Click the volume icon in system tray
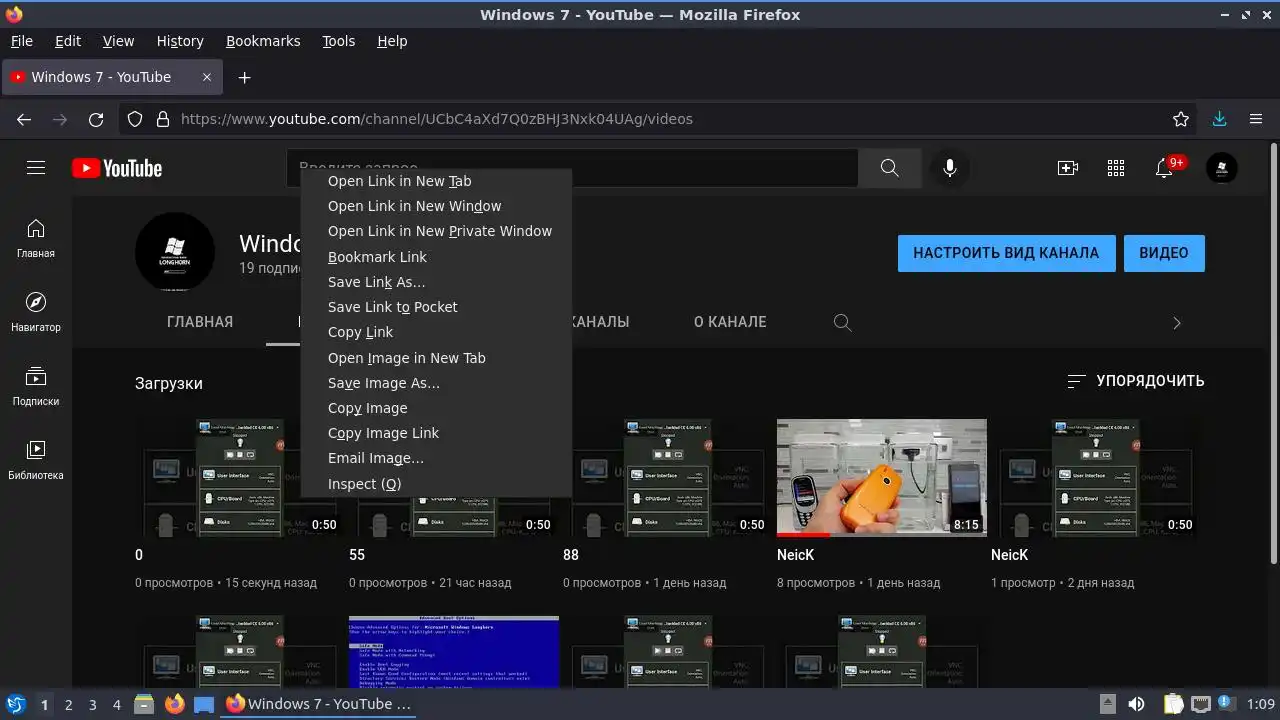Screen dimensions: 1280x720 click(x=1136, y=704)
